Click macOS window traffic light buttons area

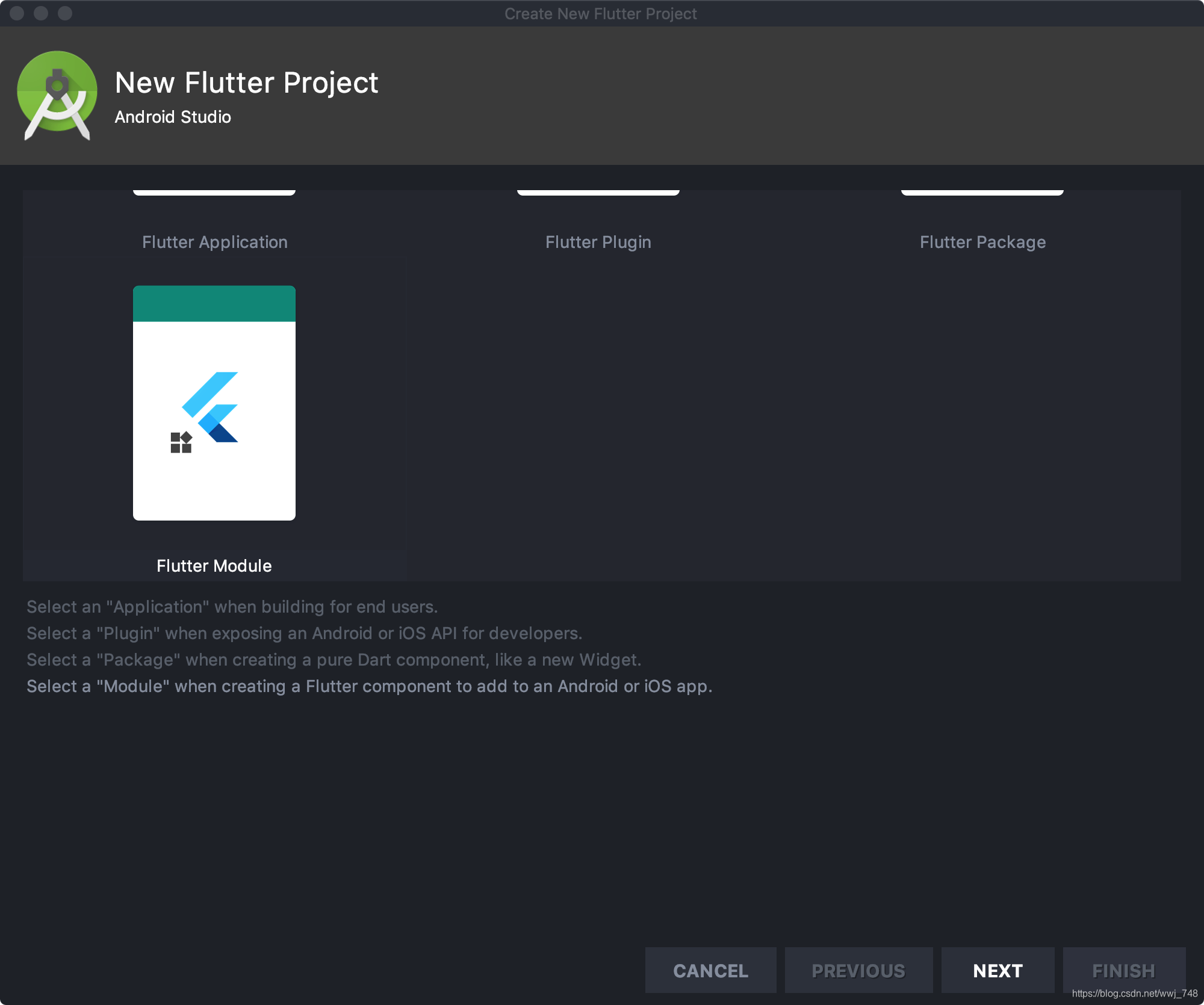tap(40, 14)
